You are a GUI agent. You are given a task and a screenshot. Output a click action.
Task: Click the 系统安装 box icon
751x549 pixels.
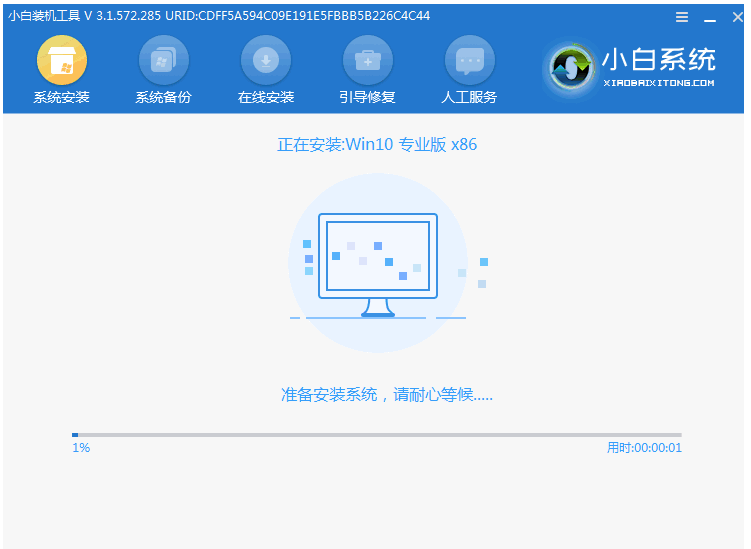click(x=62, y=61)
